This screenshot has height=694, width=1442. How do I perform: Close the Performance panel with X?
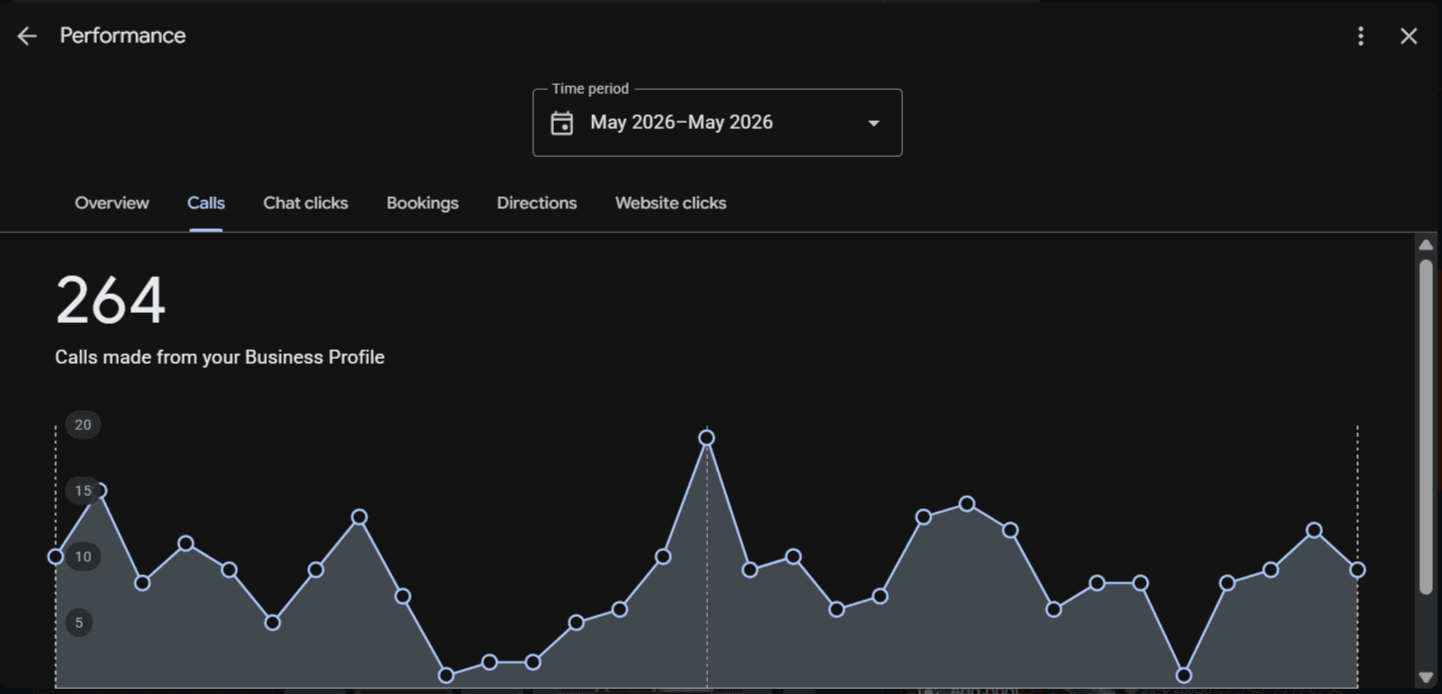pos(1408,36)
